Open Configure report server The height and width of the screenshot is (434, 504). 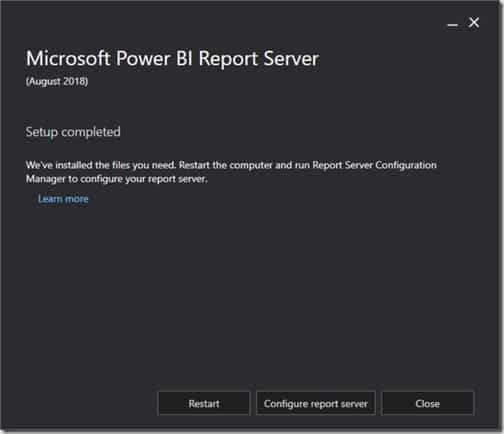tap(315, 403)
